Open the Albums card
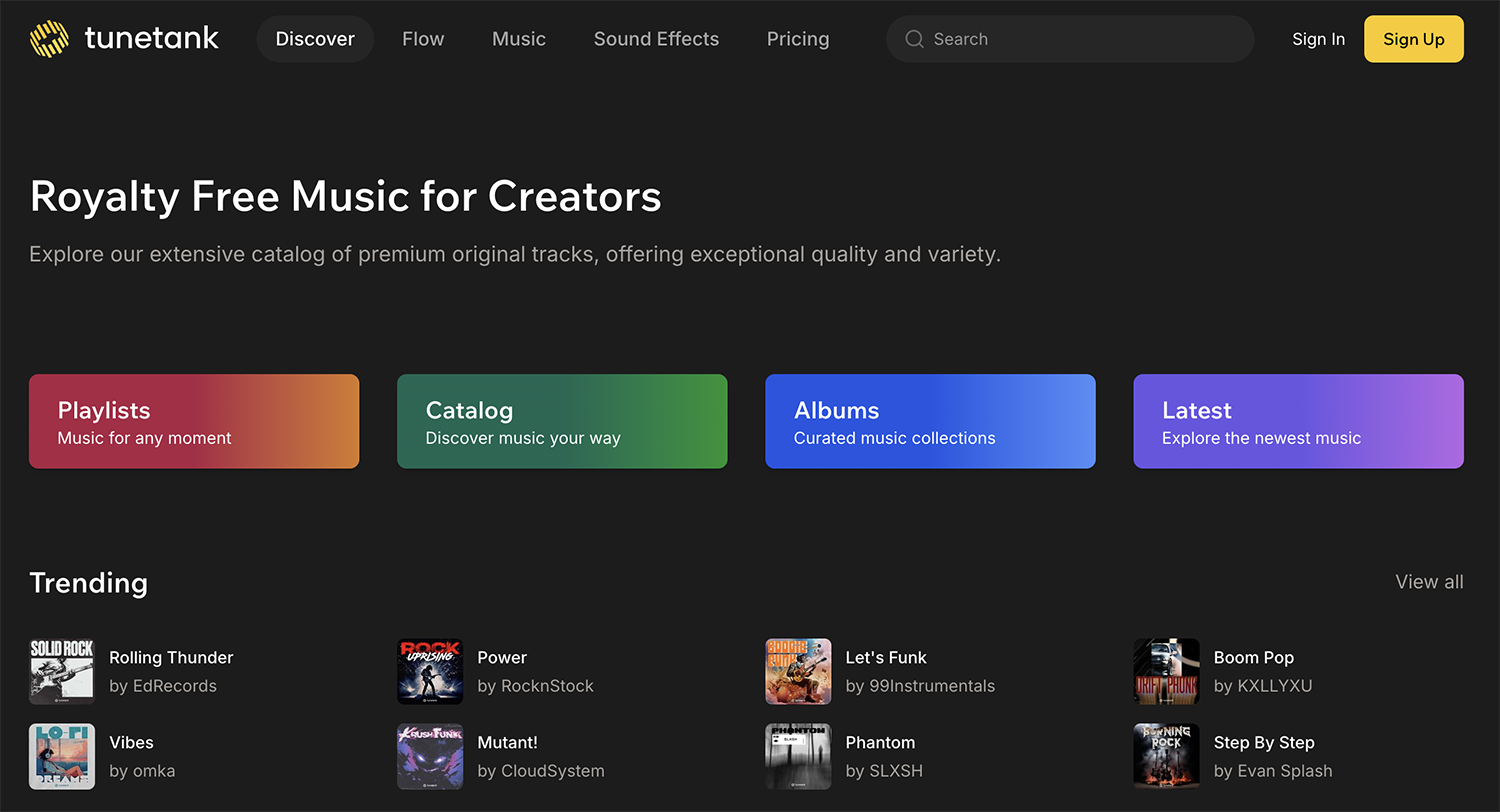Viewport: 1500px width, 812px height. point(930,421)
